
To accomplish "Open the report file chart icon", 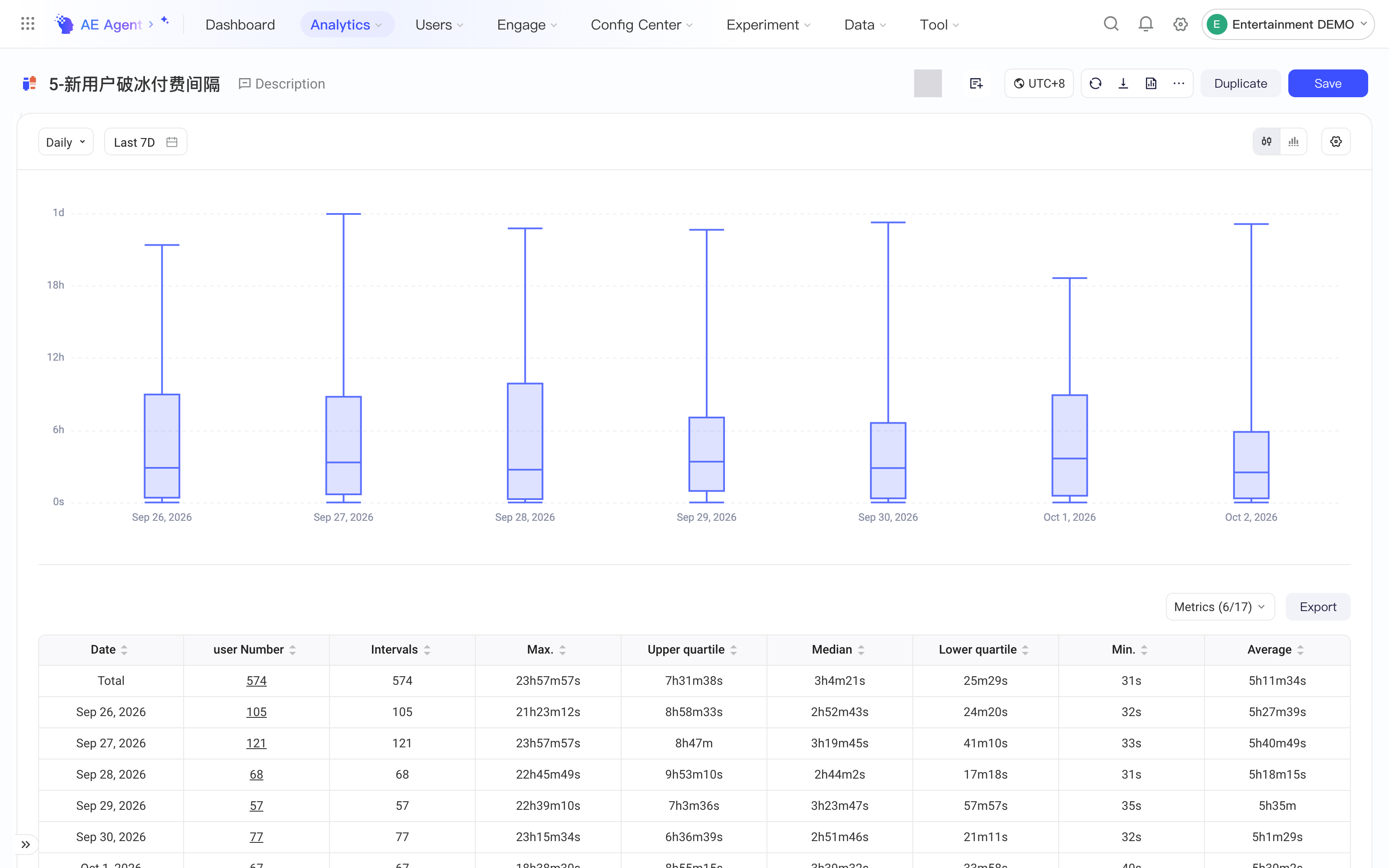I will pyautogui.click(x=1151, y=84).
